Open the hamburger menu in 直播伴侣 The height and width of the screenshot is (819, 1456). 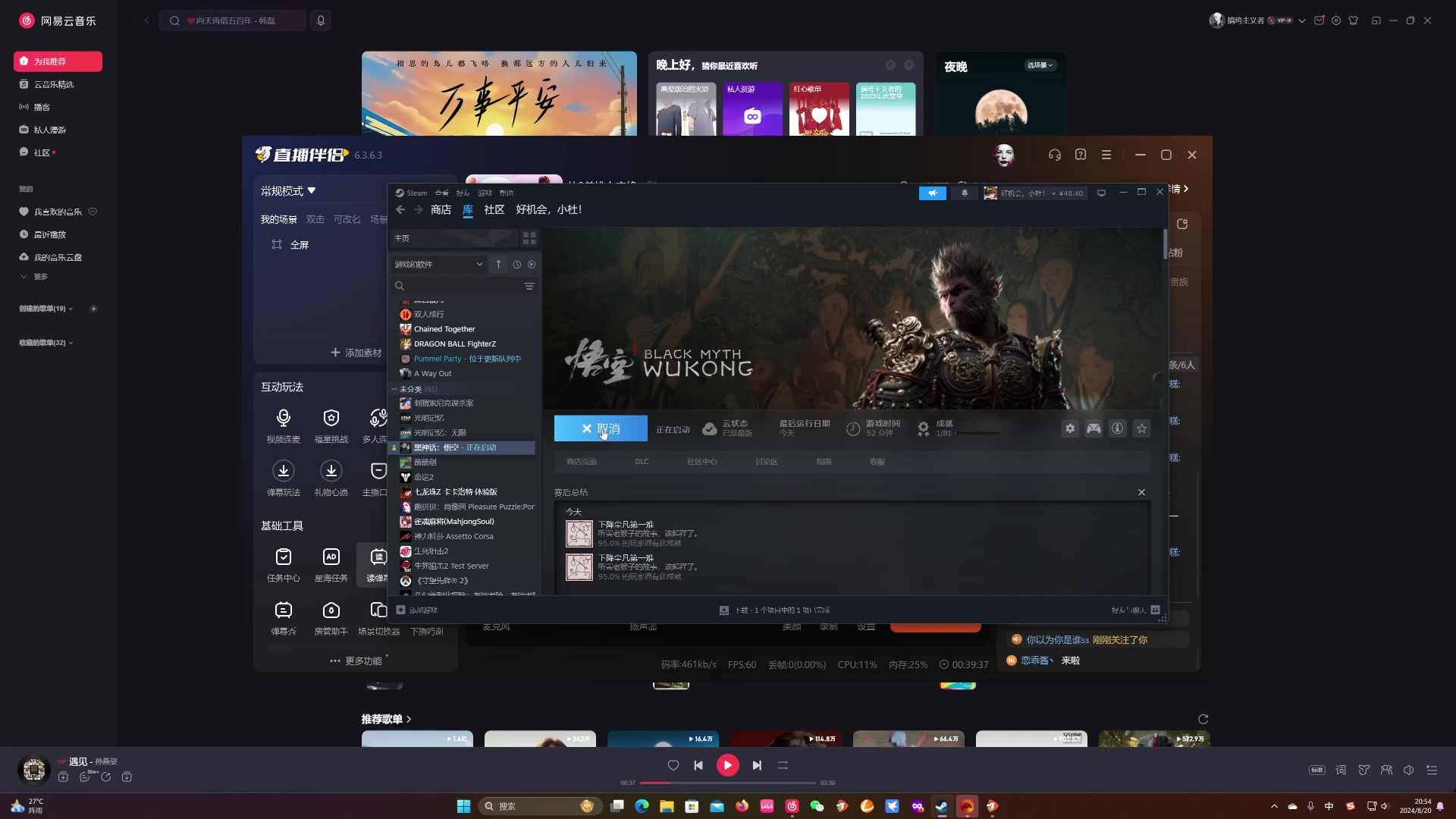click(1106, 155)
